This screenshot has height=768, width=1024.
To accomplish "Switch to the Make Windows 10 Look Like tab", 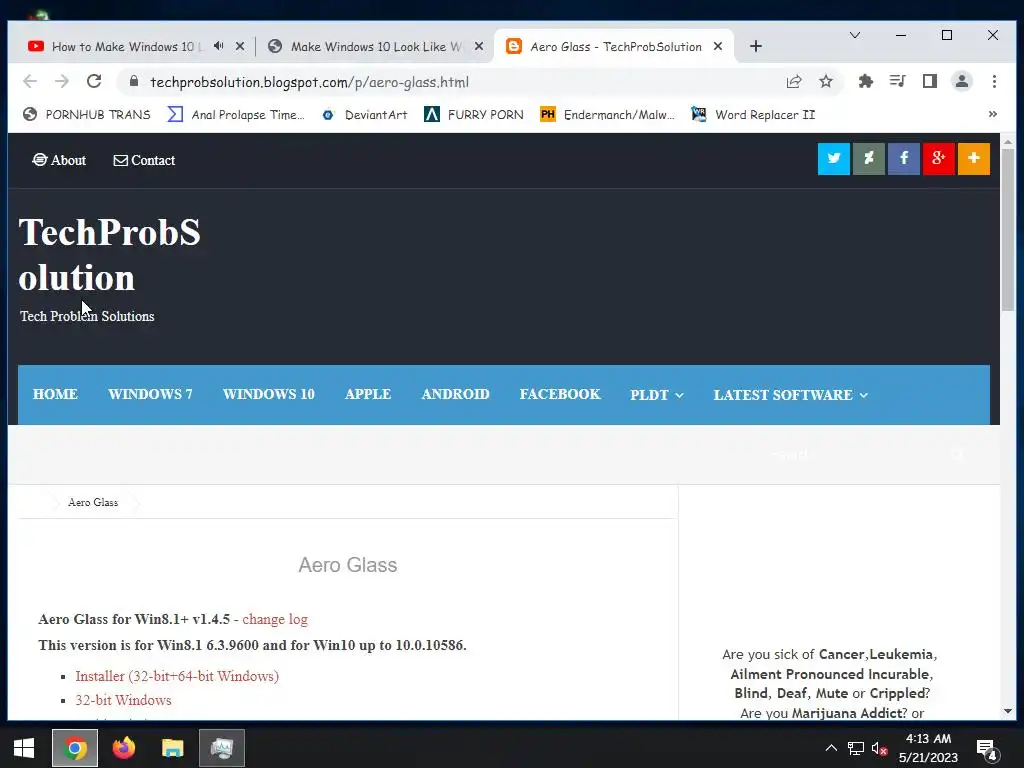I will click(x=376, y=46).
